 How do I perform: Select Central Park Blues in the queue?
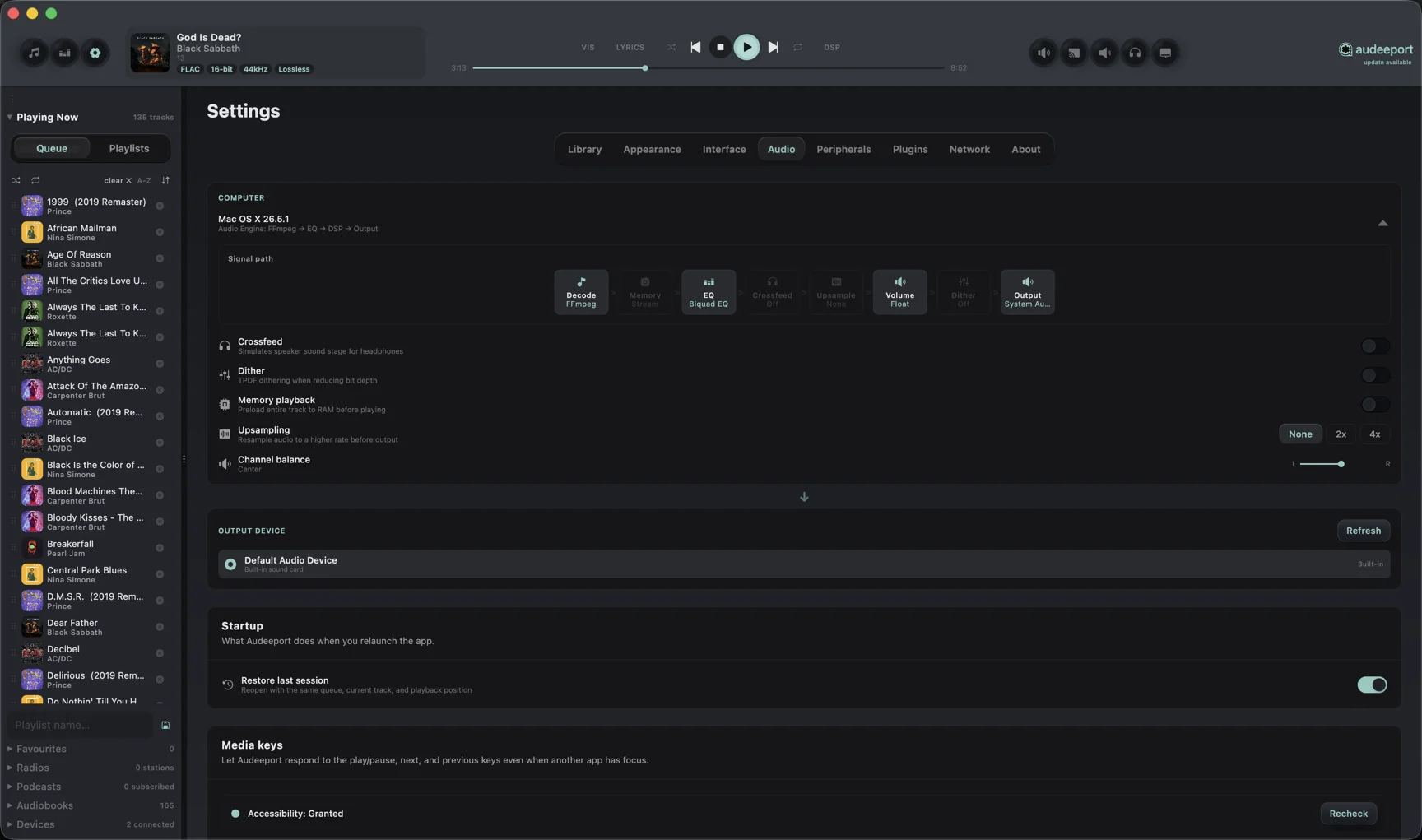[x=91, y=574]
